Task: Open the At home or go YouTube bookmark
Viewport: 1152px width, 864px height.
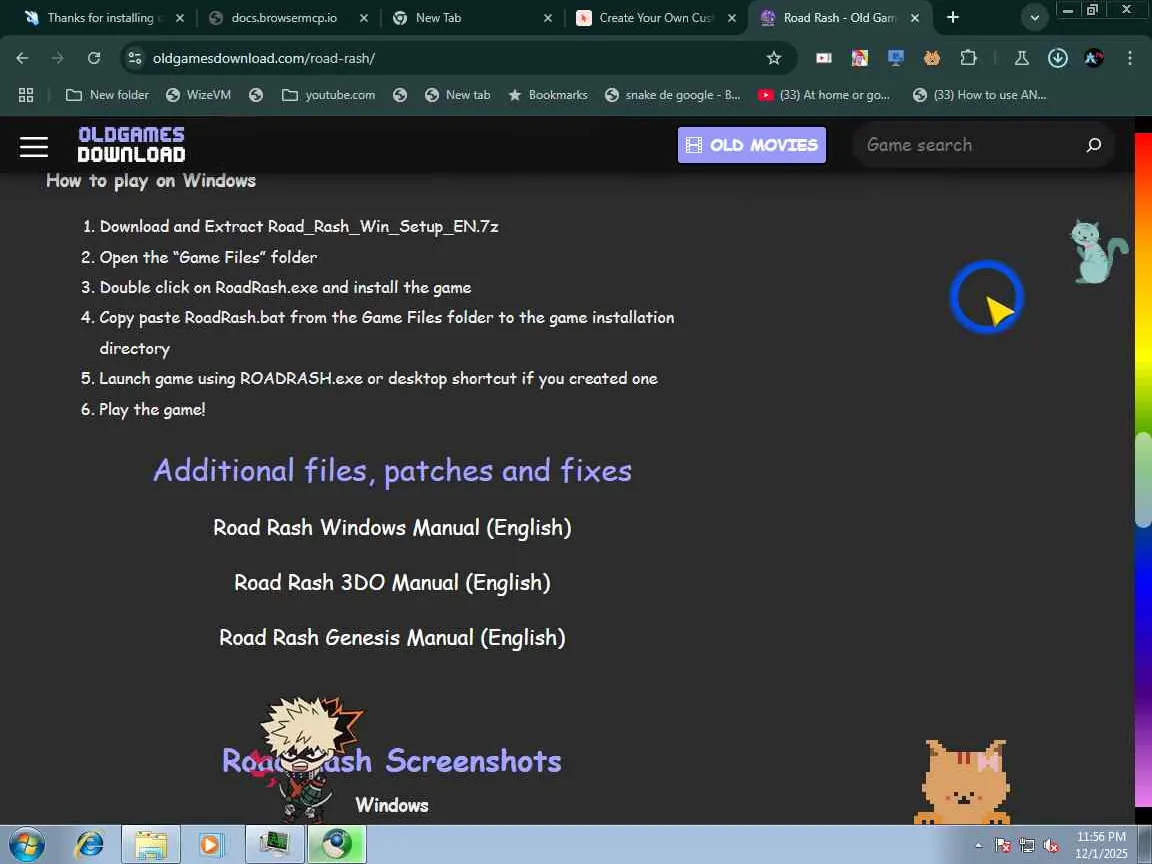Action: point(824,95)
